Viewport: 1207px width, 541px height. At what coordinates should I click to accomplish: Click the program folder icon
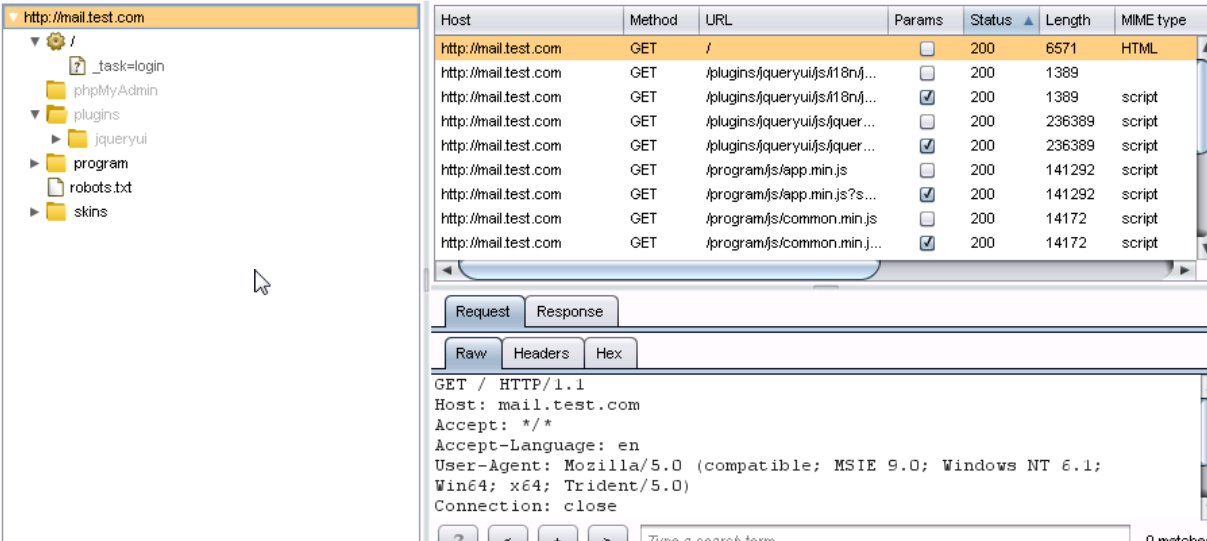tap(56, 163)
